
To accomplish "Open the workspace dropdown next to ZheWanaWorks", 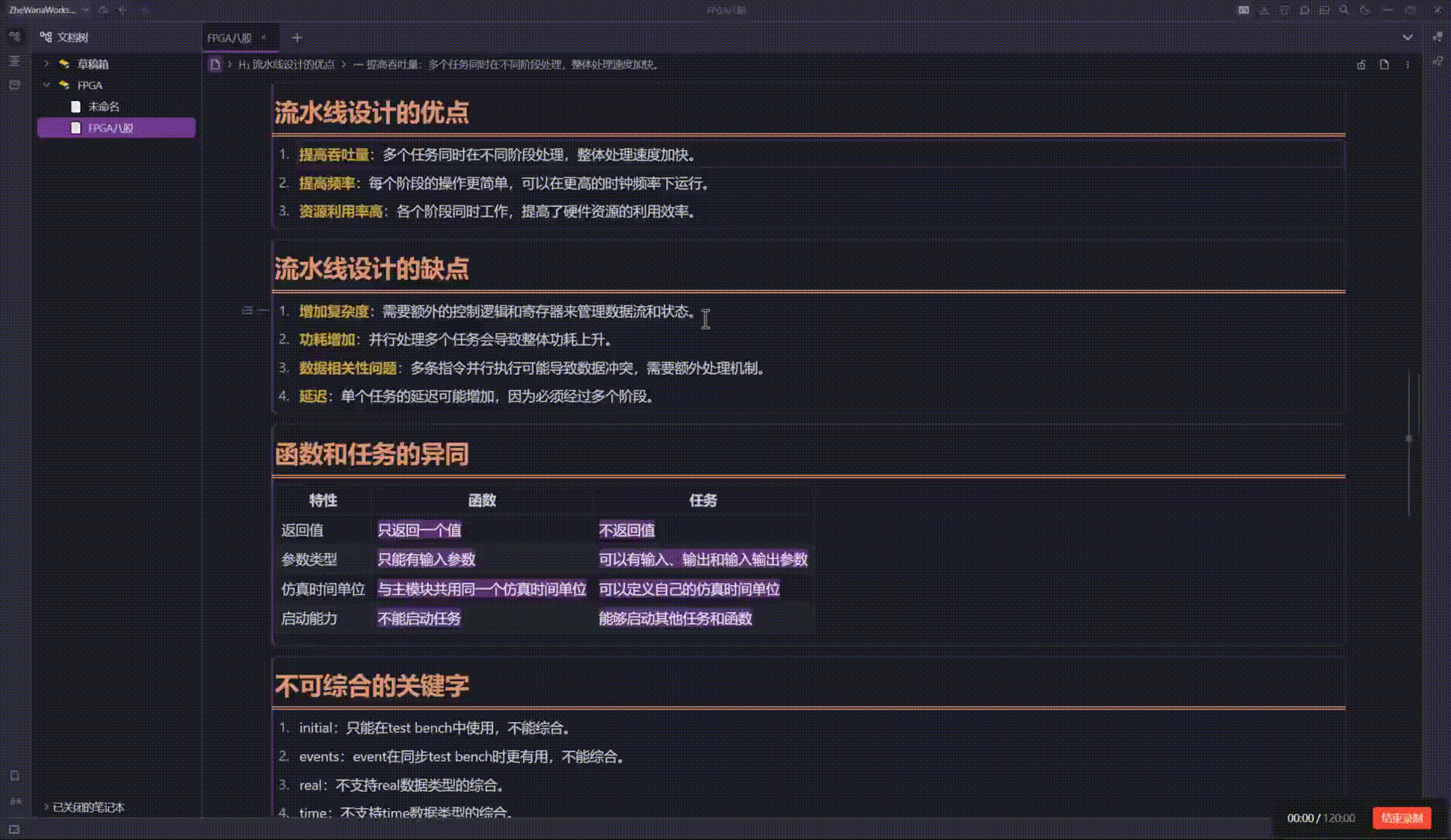I will 85,11.
